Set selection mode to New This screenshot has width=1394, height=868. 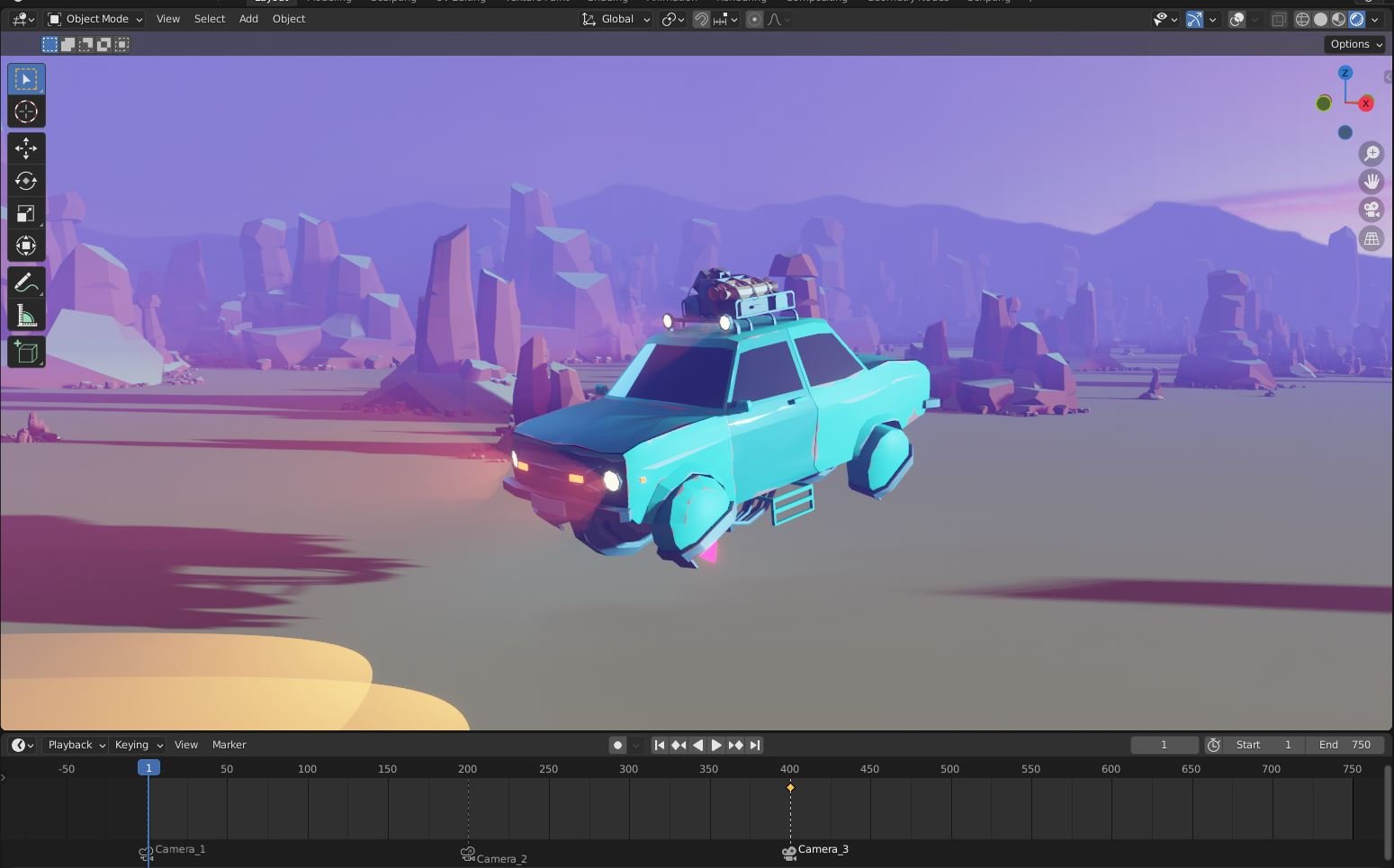pyautogui.click(x=49, y=44)
